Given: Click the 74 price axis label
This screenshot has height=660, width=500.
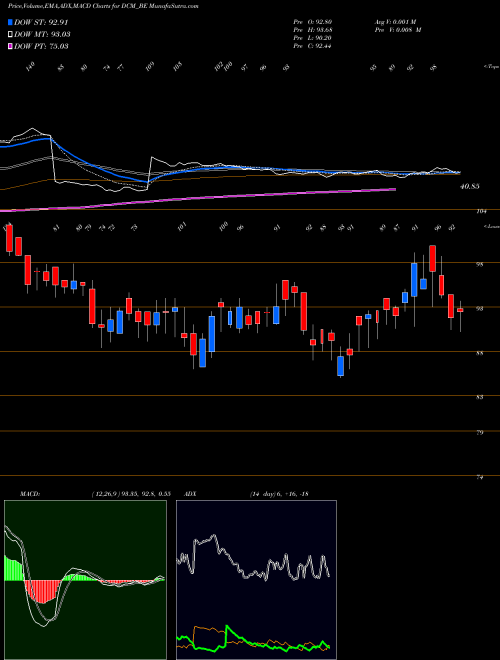Looking at the screenshot, I should [480, 477].
